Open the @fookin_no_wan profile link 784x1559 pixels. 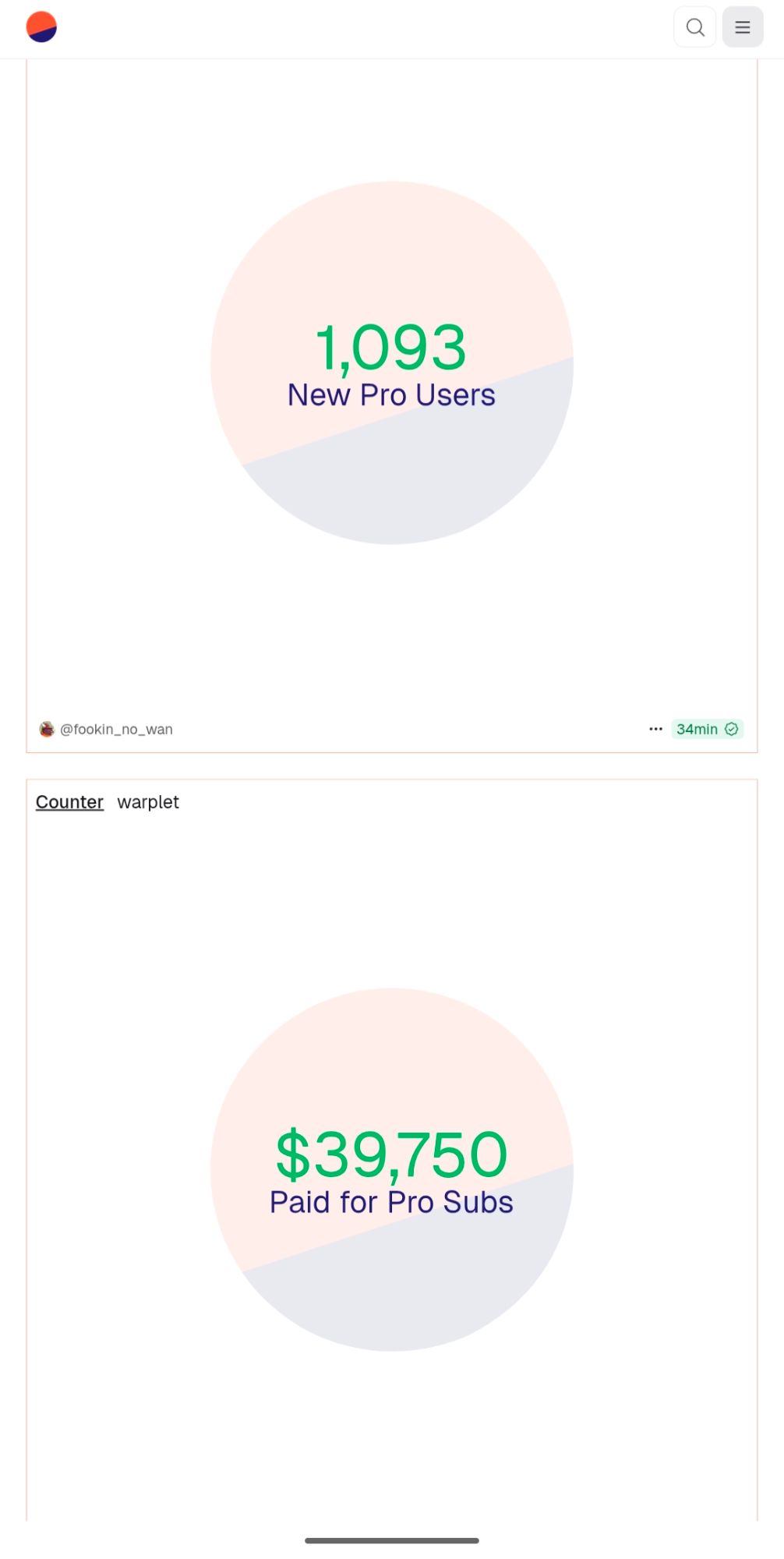click(x=116, y=729)
